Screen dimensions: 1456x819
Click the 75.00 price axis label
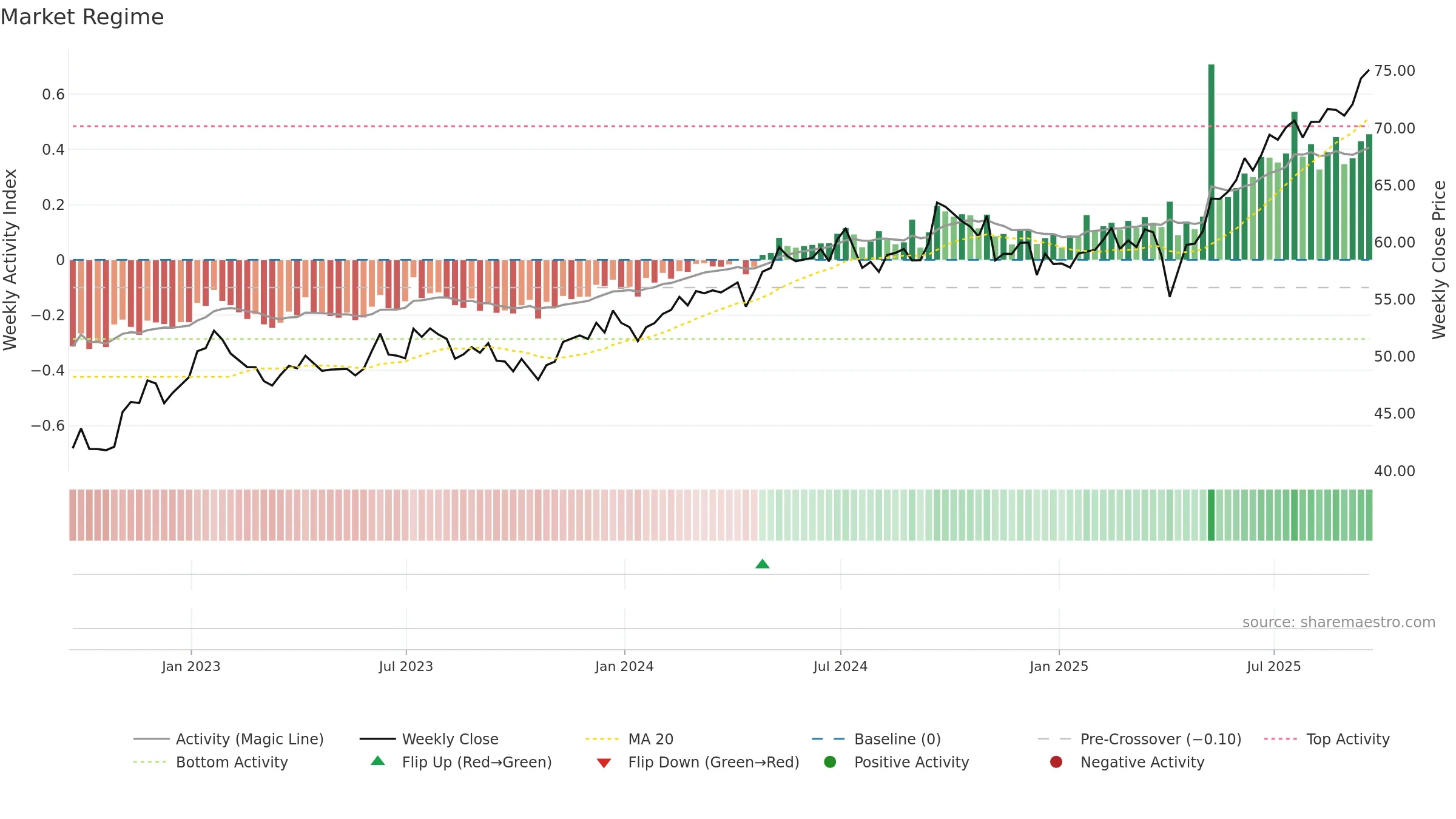pos(1394,71)
